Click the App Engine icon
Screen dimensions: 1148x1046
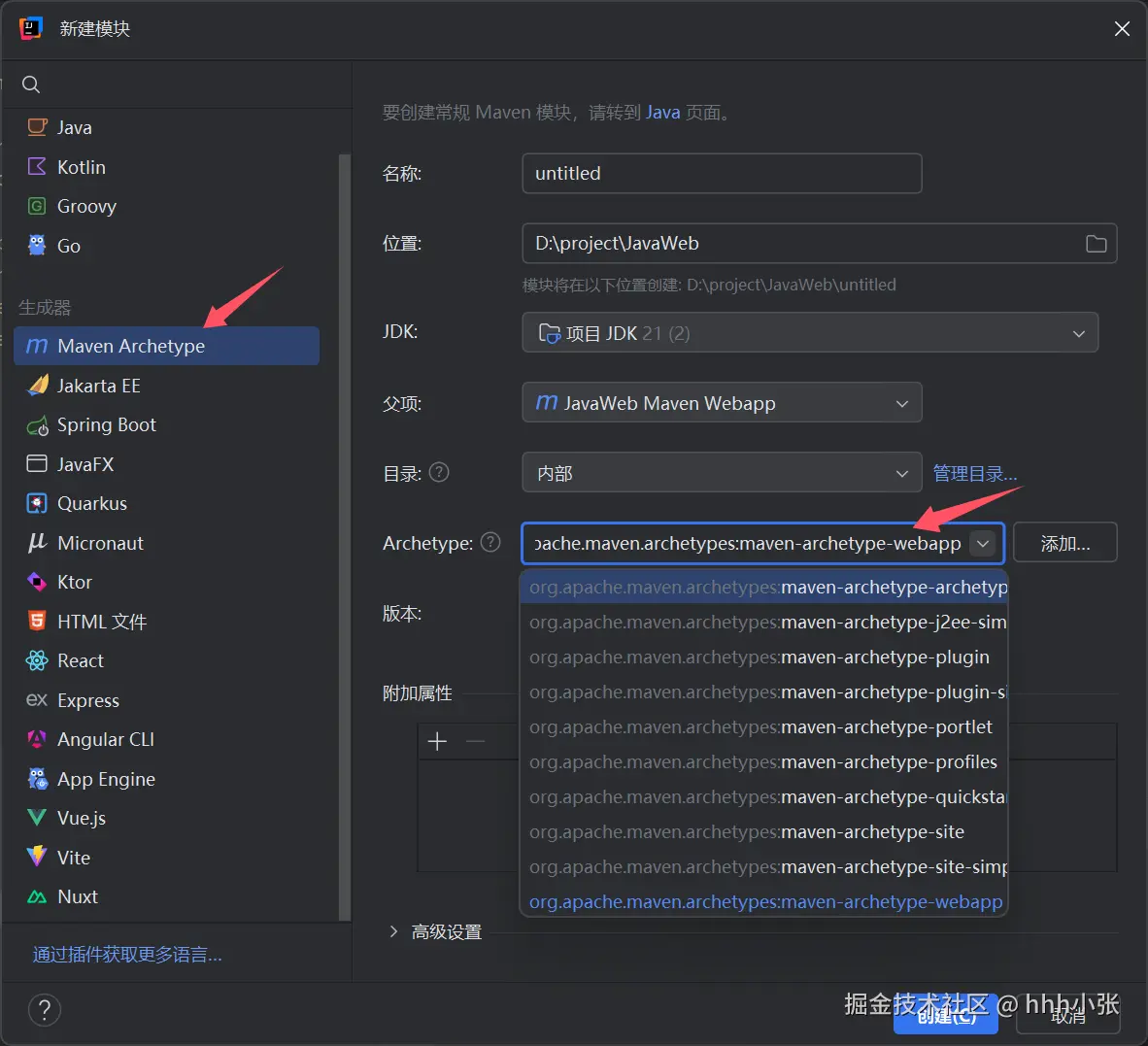click(x=37, y=779)
